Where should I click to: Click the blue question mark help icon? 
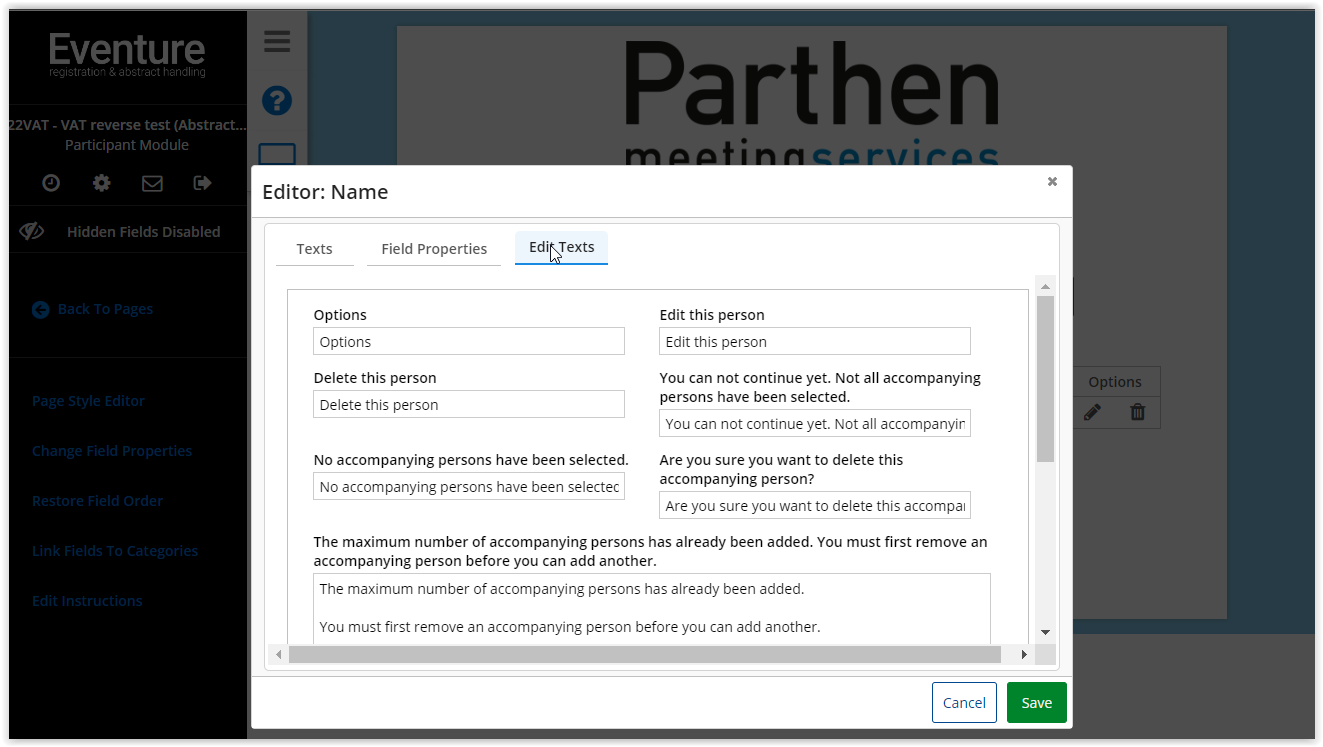pyautogui.click(x=277, y=100)
